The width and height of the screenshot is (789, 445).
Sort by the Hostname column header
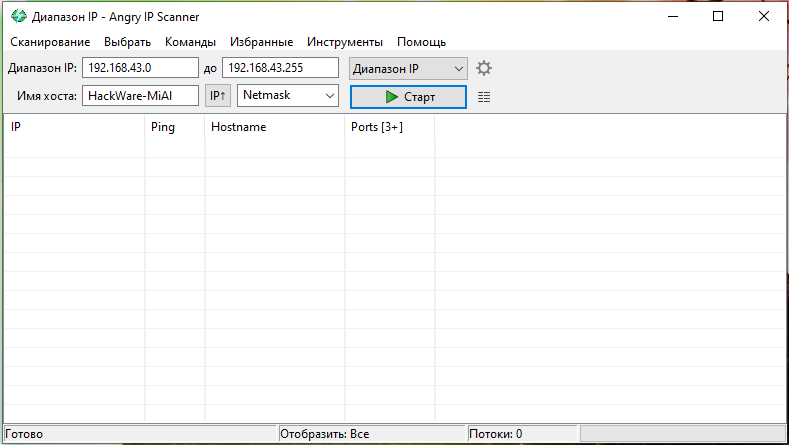pos(275,127)
